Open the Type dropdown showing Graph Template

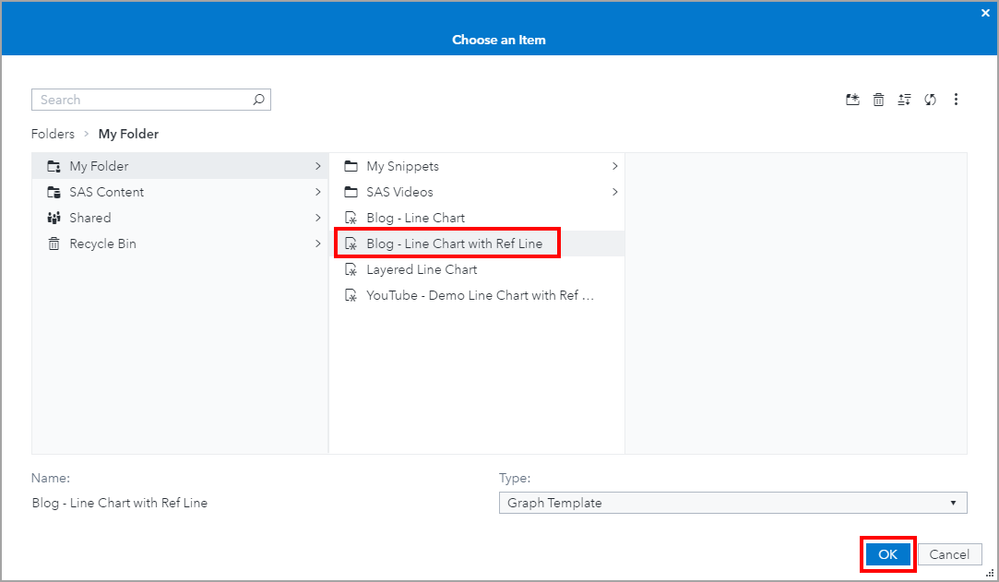pyautogui.click(x=732, y=503)
